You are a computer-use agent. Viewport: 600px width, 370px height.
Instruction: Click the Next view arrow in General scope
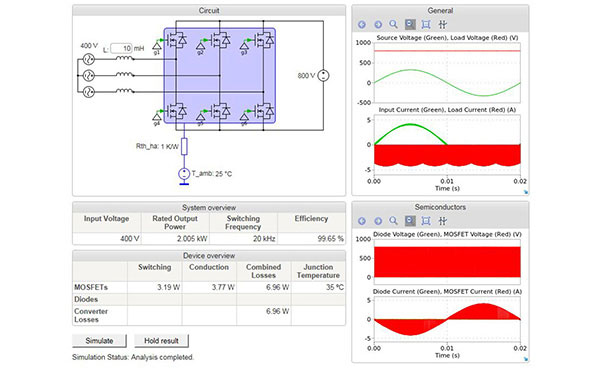pyautogui.click(x=378, y=24)
